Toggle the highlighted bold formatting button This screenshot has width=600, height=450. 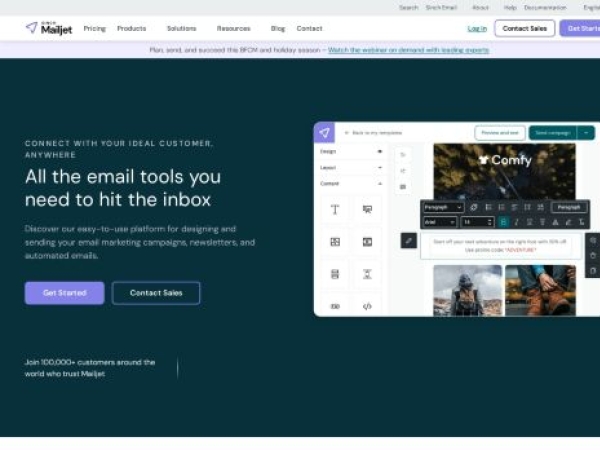(503, 222)
